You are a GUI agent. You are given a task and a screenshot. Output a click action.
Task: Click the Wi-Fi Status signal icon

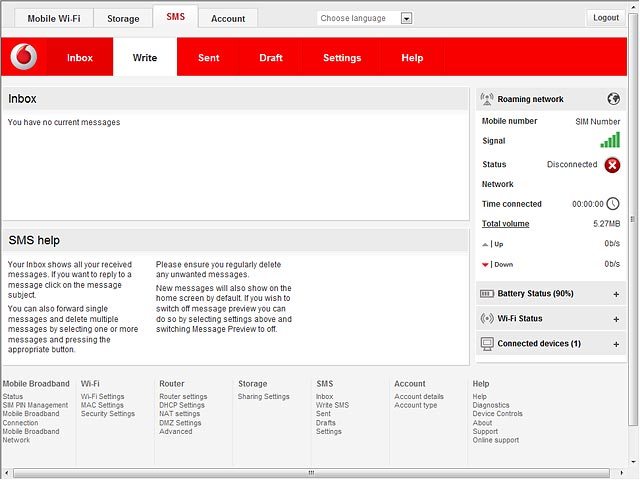point(487,318)
